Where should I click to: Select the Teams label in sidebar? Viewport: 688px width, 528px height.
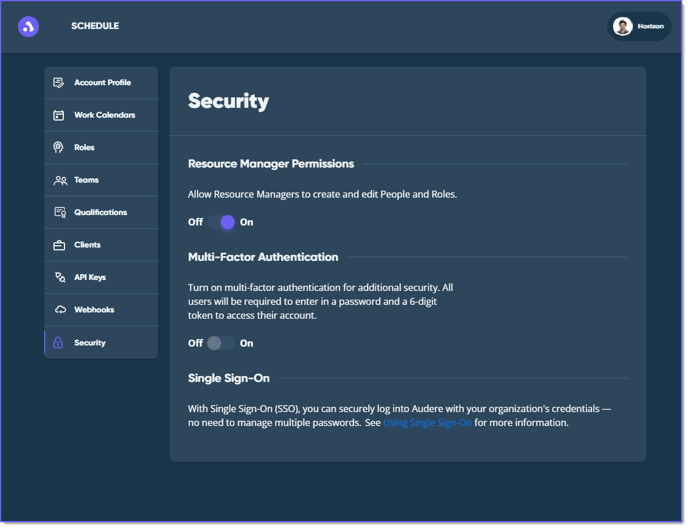click(86, 180)
